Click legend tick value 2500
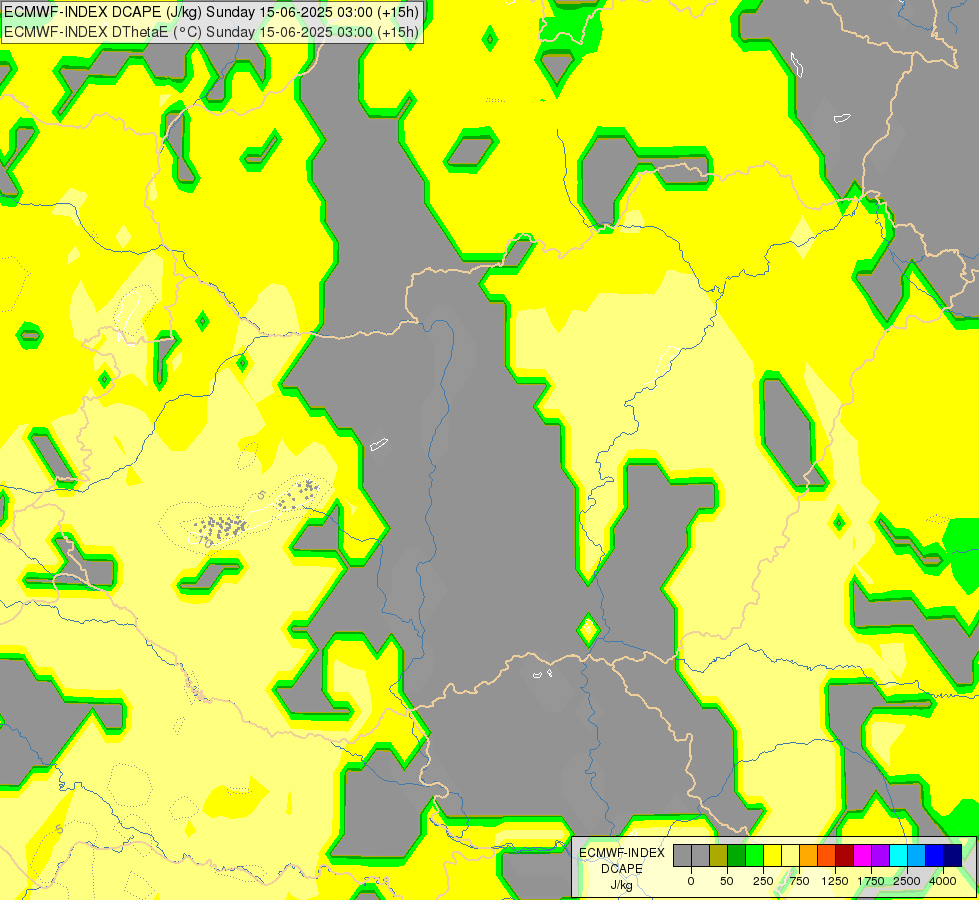Image resolution: width=979 pixels, height=900 pixels. point(907,881)
